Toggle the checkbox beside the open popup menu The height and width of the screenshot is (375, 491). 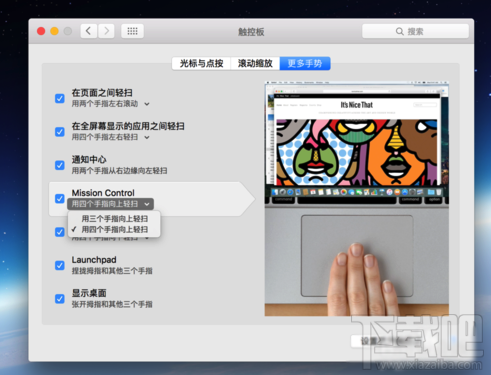pos(60,232)
